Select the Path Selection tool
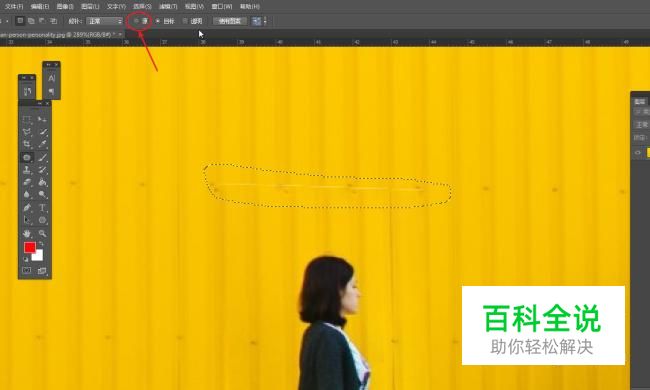 coord(27,220)
